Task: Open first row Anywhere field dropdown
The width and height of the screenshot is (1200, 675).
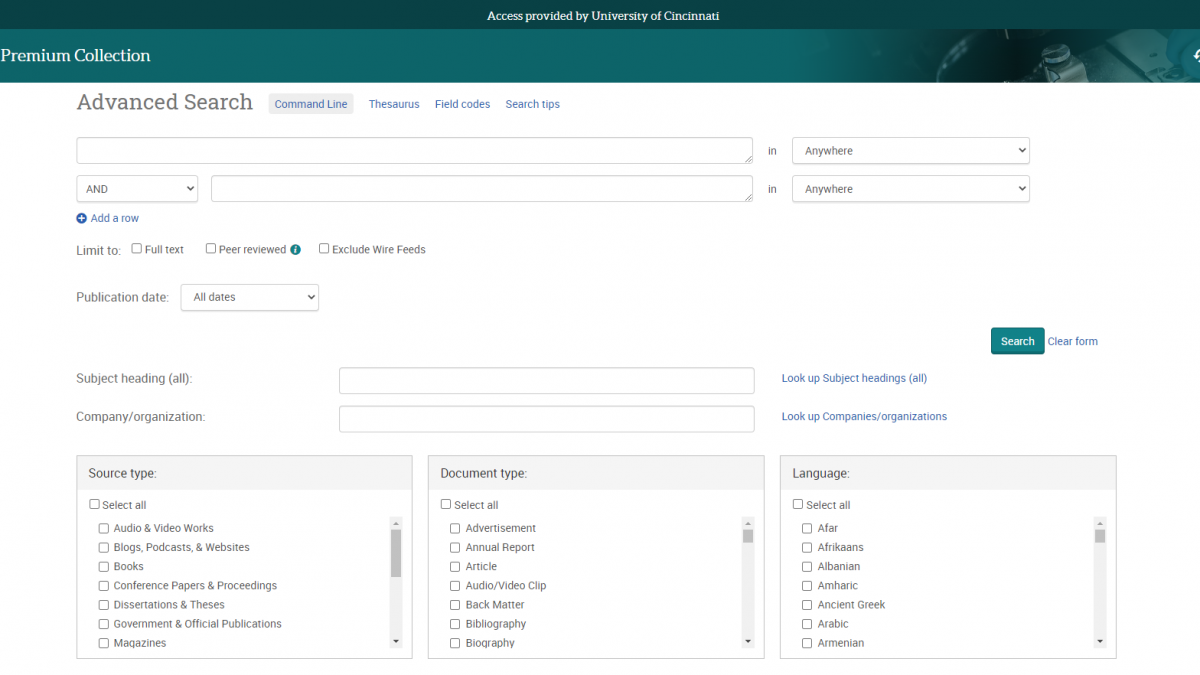Action: 910,151
